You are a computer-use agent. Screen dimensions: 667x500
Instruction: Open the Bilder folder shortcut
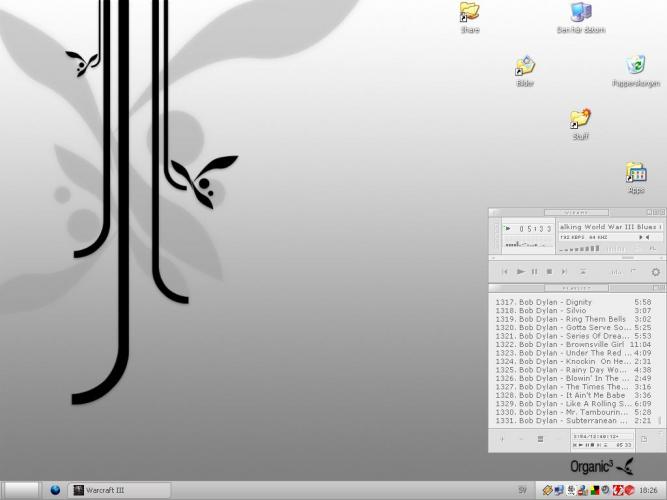coord(525,67)
